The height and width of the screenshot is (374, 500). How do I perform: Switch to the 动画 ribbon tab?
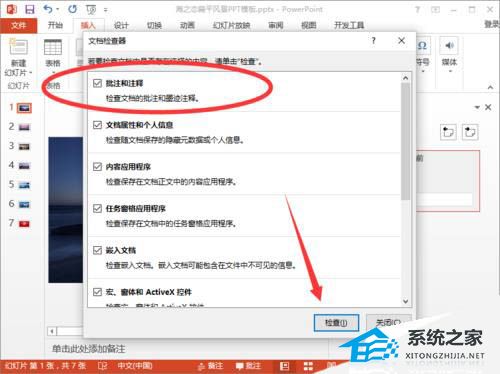(187, 25)
